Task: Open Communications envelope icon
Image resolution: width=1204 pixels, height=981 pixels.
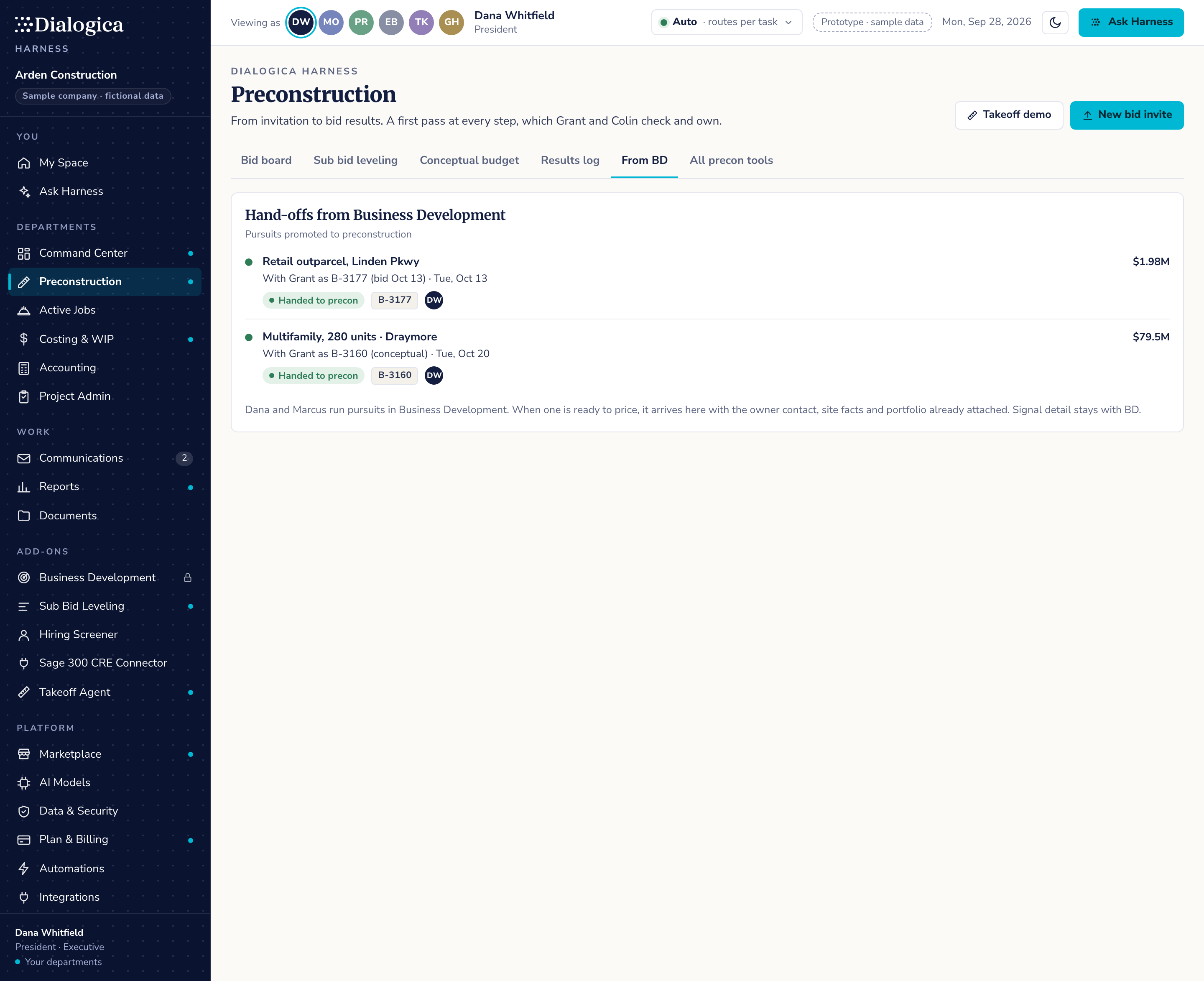Action: [x=24, y=458]
